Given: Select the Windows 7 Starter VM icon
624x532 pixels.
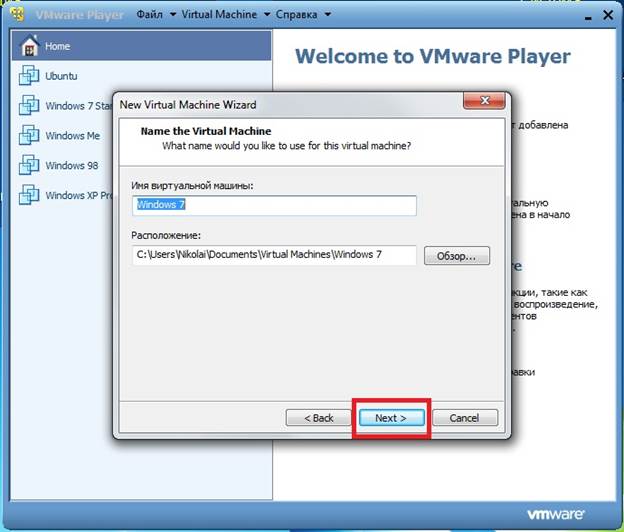Looking at the screenshot, I should point(29,105).
